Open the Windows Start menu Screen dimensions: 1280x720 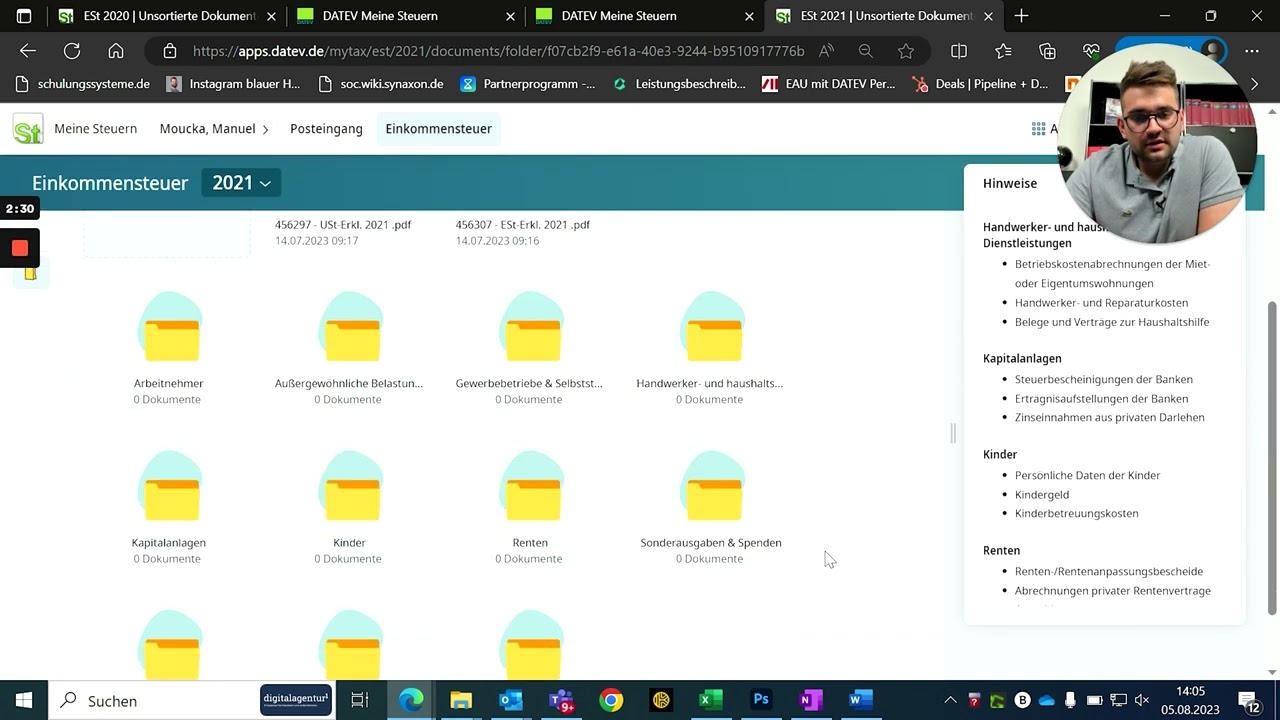(x=24, y=700)
